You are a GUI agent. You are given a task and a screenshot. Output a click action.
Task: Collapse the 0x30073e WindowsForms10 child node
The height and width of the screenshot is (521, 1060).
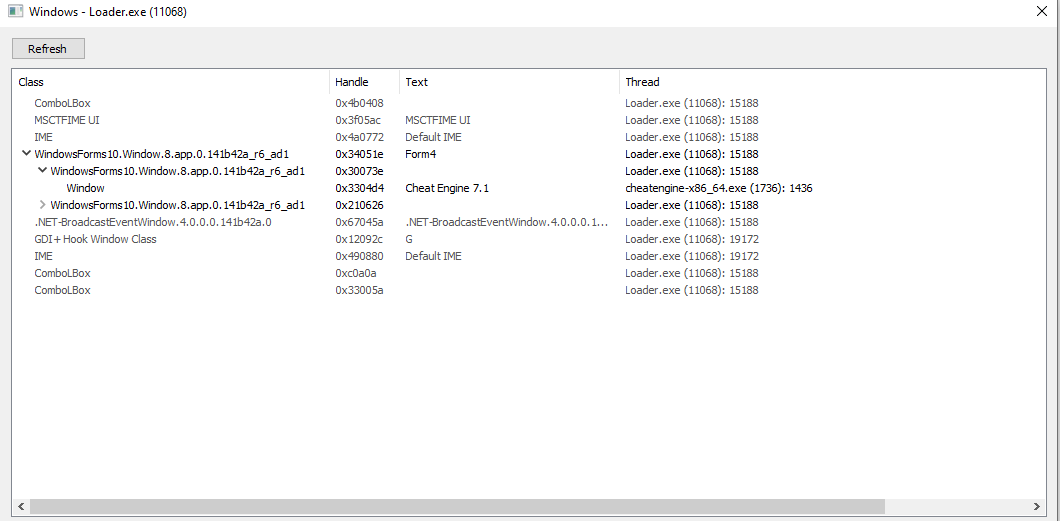pyautogui.click(x=42, y=171)
